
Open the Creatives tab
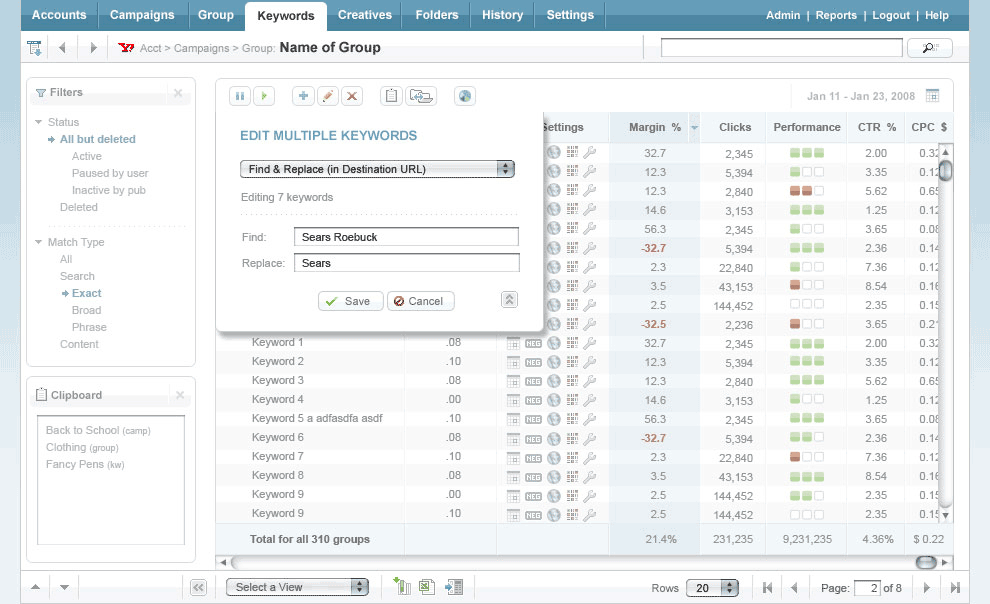pos(365,15)
